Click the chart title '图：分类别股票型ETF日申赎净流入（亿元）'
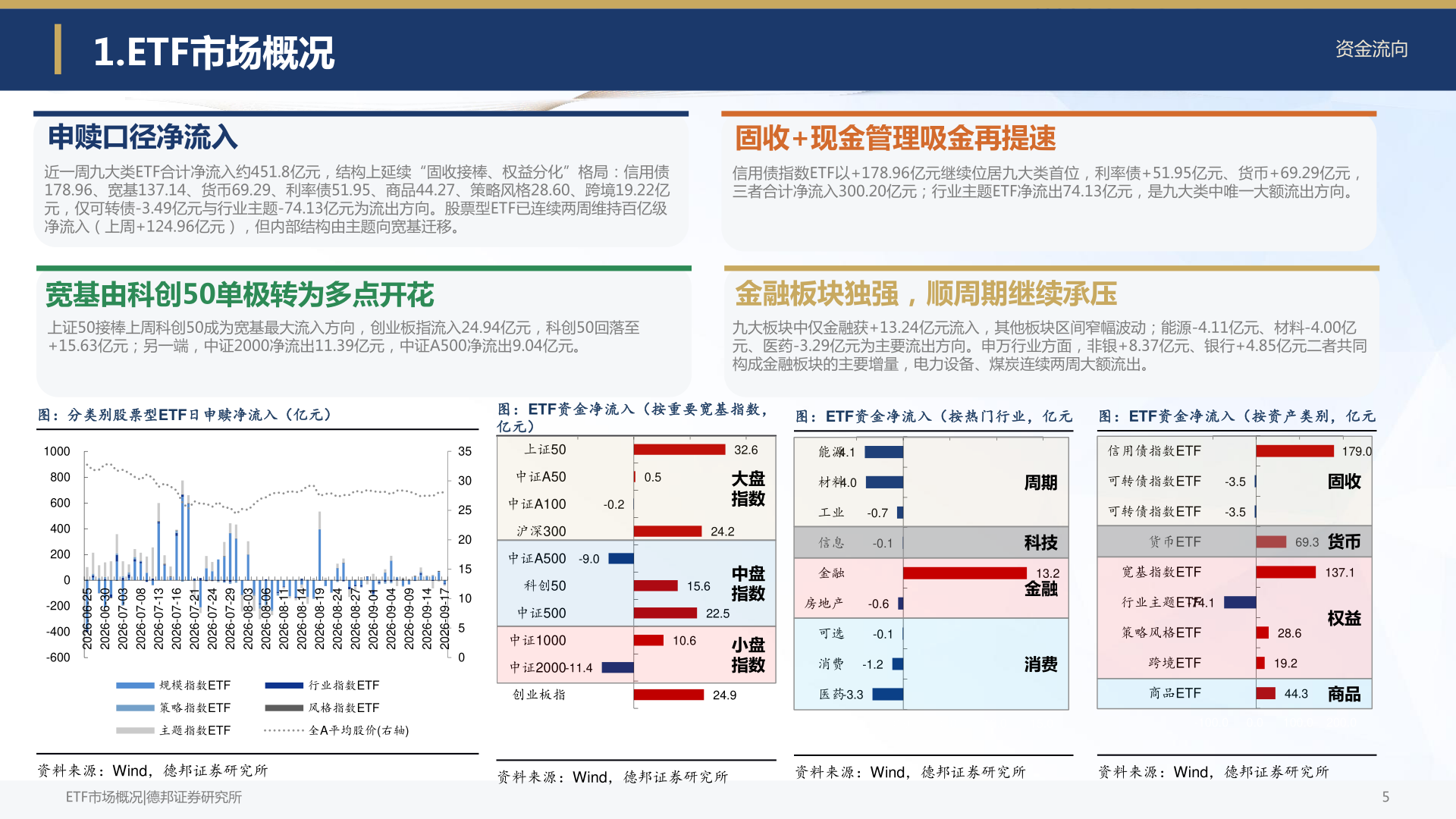The height and width of the screenshot is (819, 1456). [x=184, y=415]
